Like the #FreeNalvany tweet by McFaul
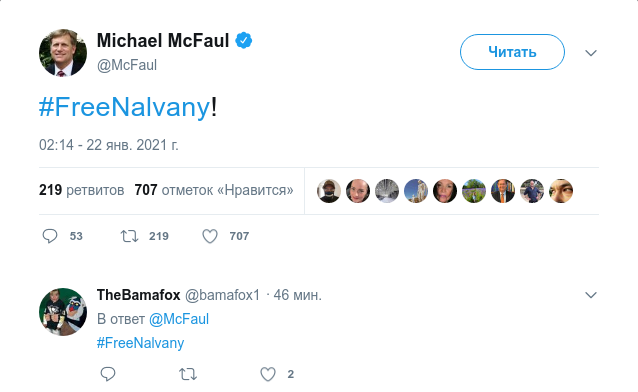This screenshot has width=638, height=392. (x=210, y=236)
